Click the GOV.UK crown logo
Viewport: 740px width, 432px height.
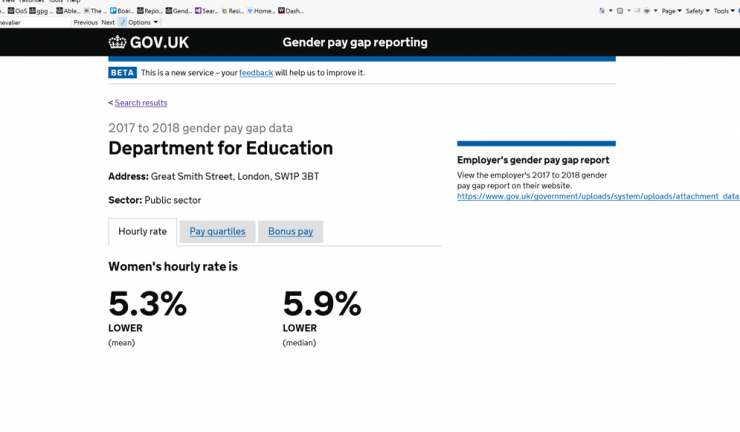pyautogui.click(x=118, y=42)
